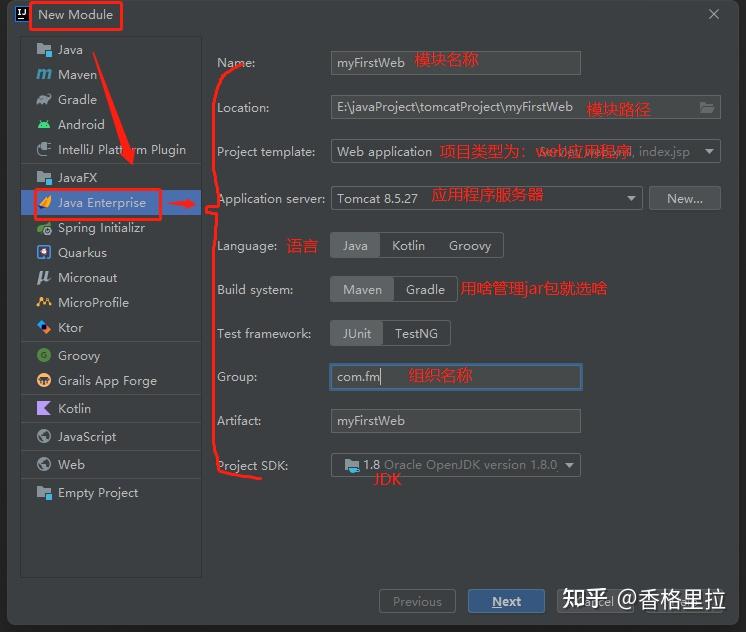Click the IntelliJ logo in title bar
This screenshot has width=746, height=632.
click(x=22, y=14)
